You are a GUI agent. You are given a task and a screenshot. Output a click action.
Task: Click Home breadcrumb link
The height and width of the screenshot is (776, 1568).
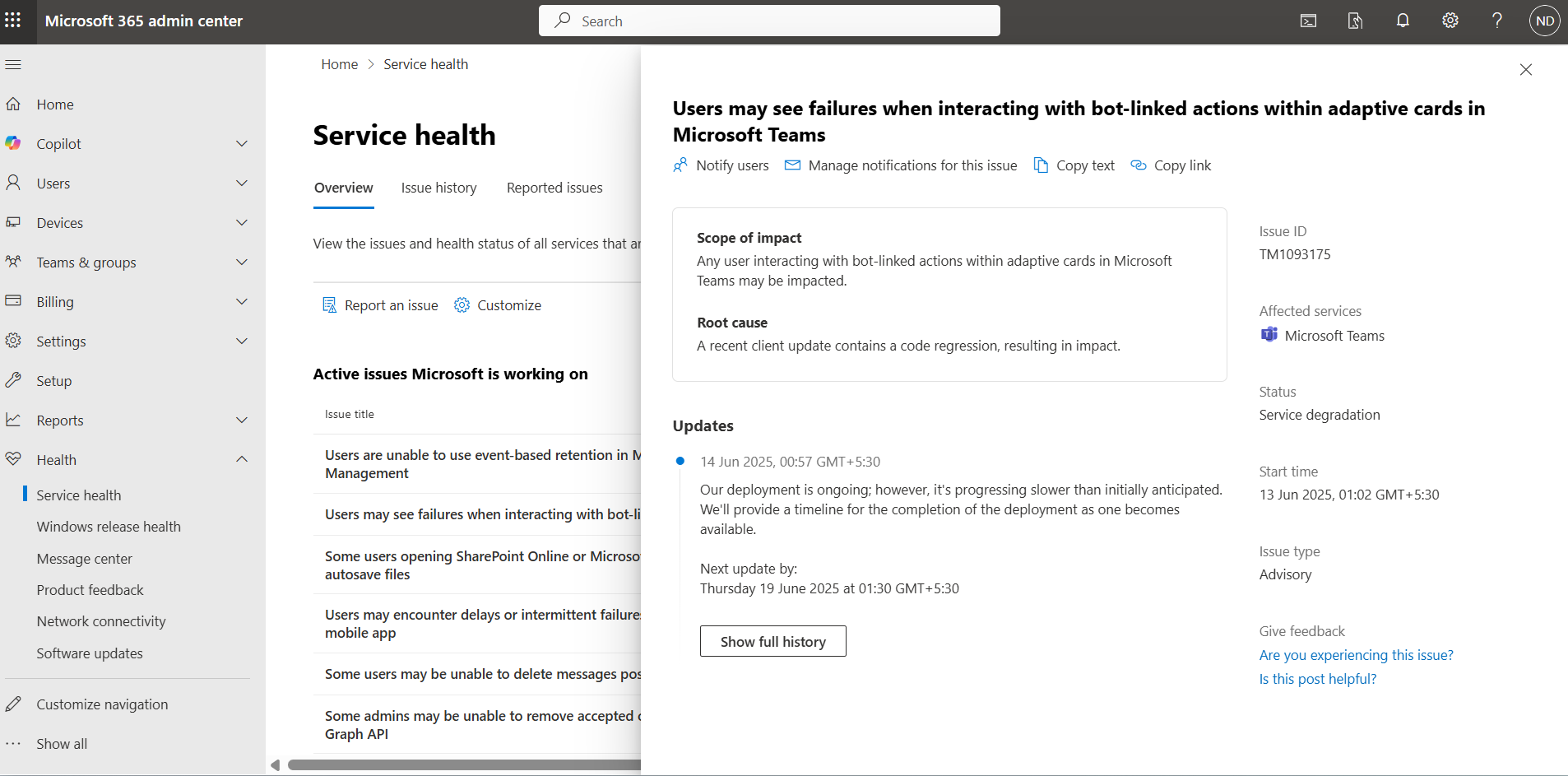tap(340, 64)
